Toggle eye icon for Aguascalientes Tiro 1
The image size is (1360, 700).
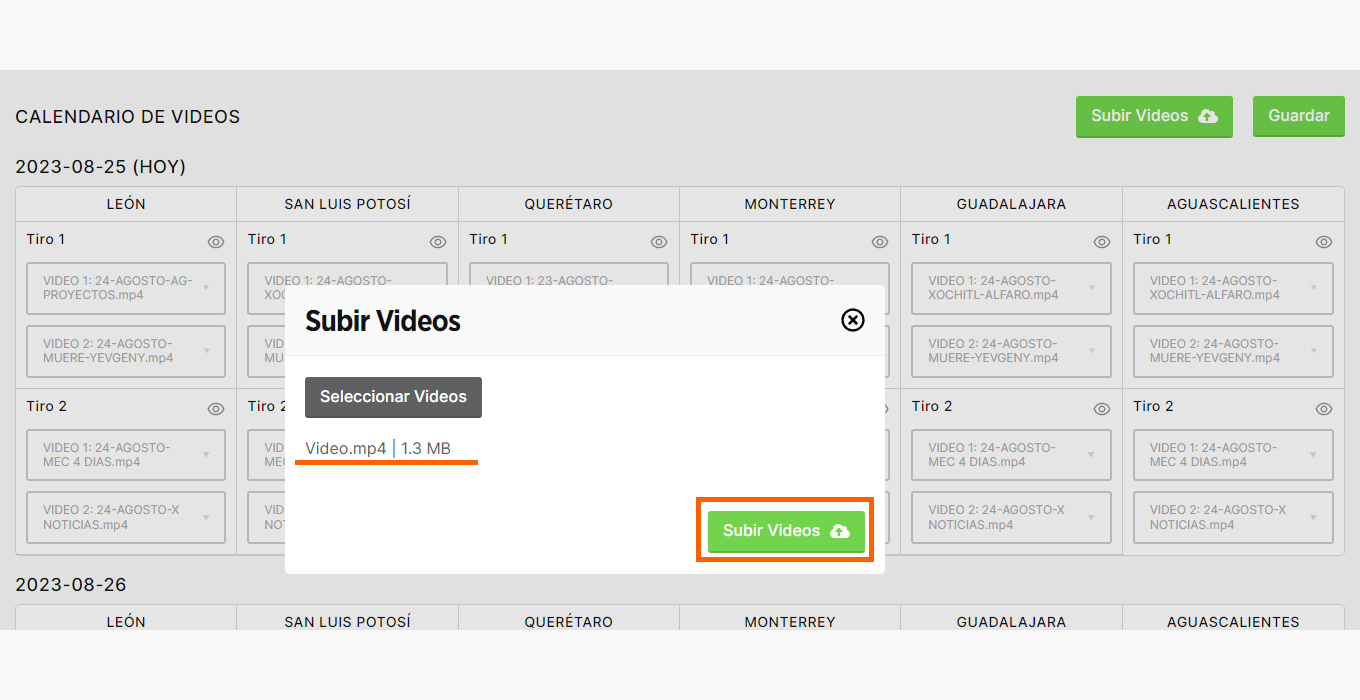(x=1323, y=242)
